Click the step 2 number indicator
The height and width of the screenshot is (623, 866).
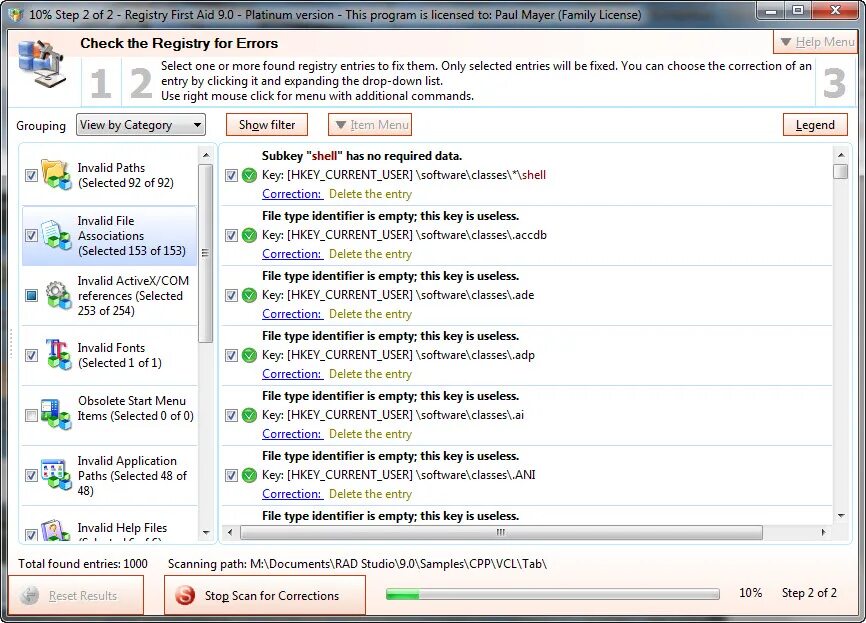(x=141, y=83)
